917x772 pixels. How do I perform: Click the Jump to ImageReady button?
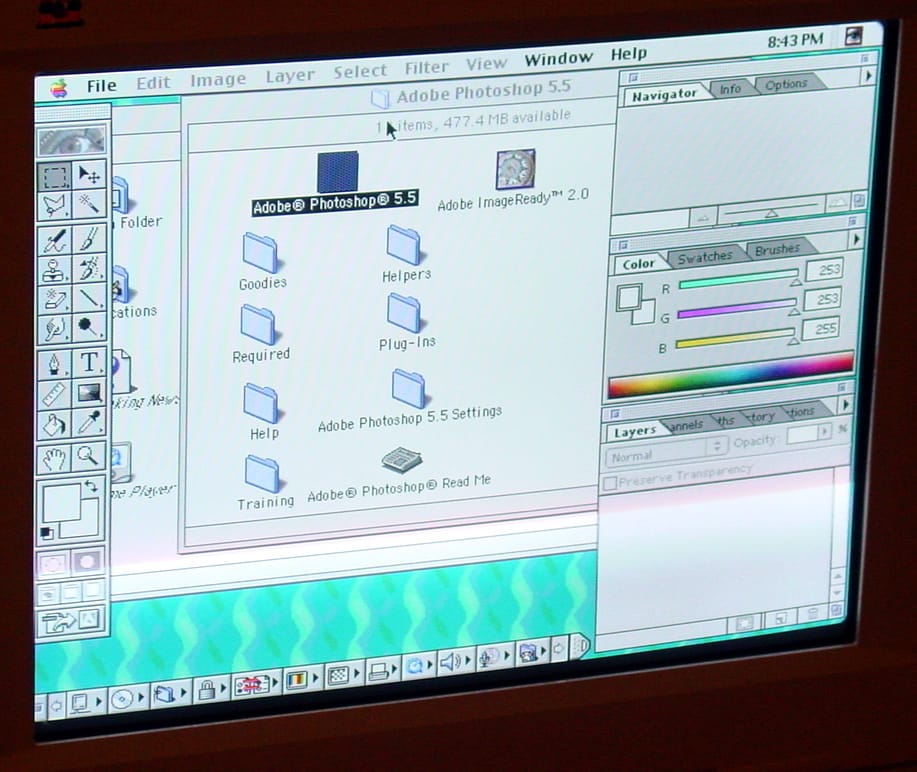[x=71, y=621]
